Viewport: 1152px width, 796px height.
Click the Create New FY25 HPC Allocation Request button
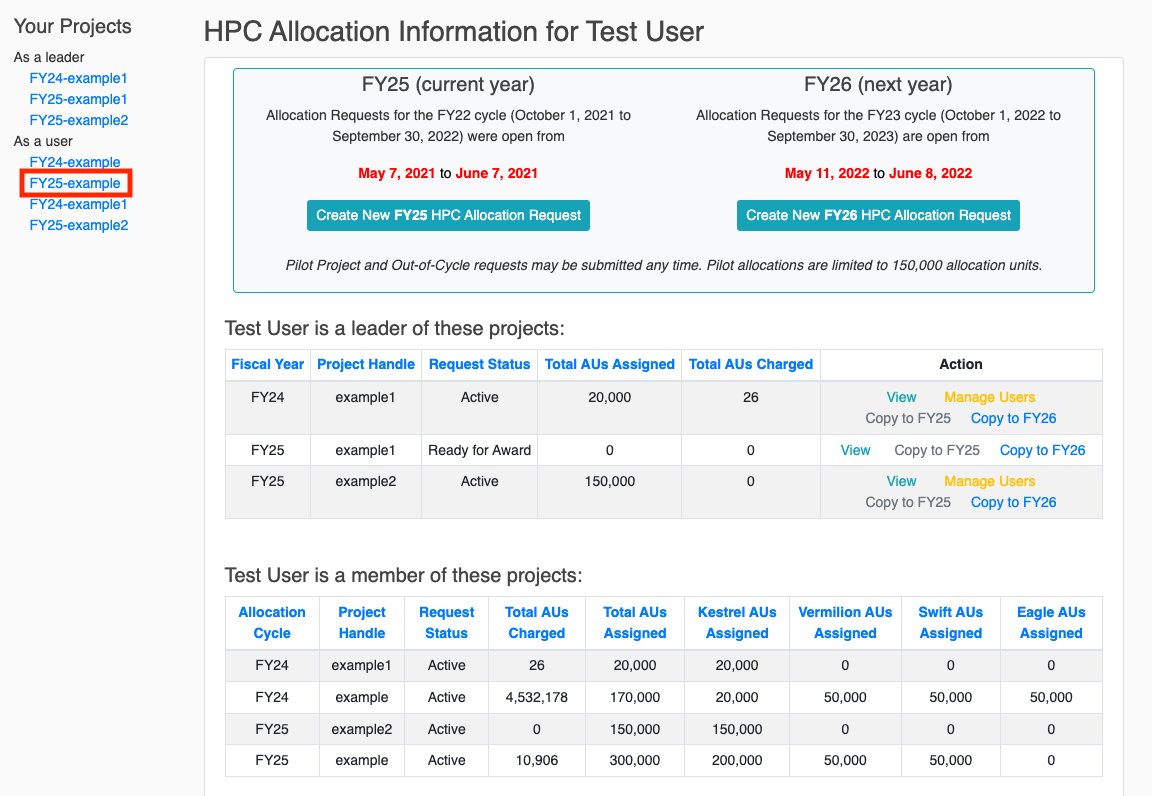click(x=448, y=215)
